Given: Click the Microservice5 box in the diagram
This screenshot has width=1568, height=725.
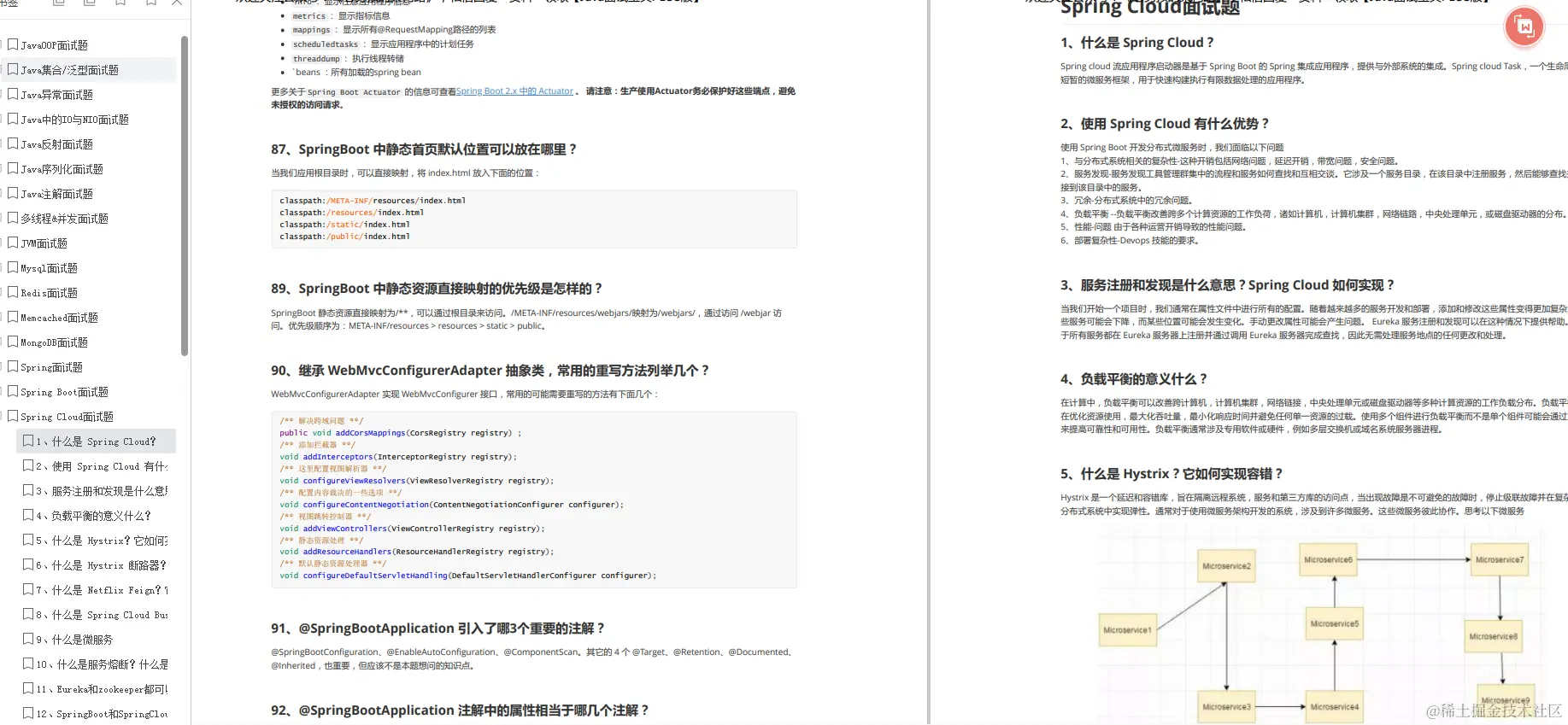Looking at the screenshot, I should click(x=1334, y=624).
